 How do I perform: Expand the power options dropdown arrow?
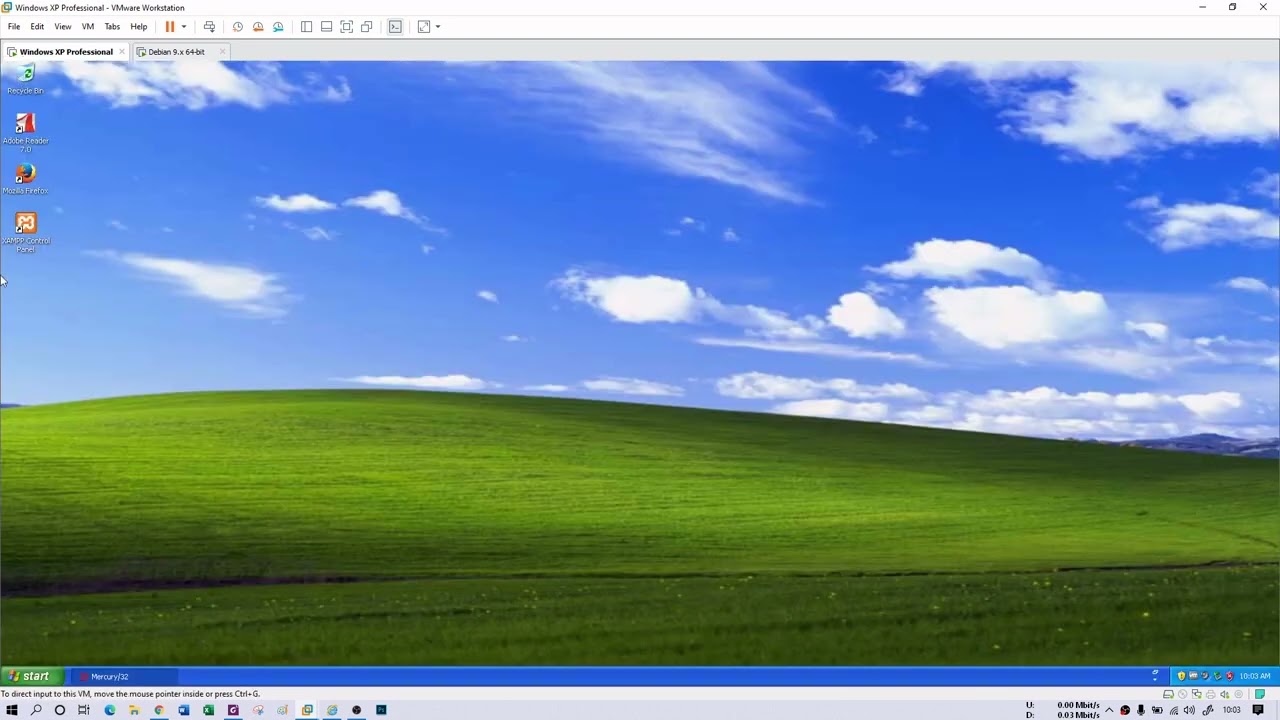183,27
